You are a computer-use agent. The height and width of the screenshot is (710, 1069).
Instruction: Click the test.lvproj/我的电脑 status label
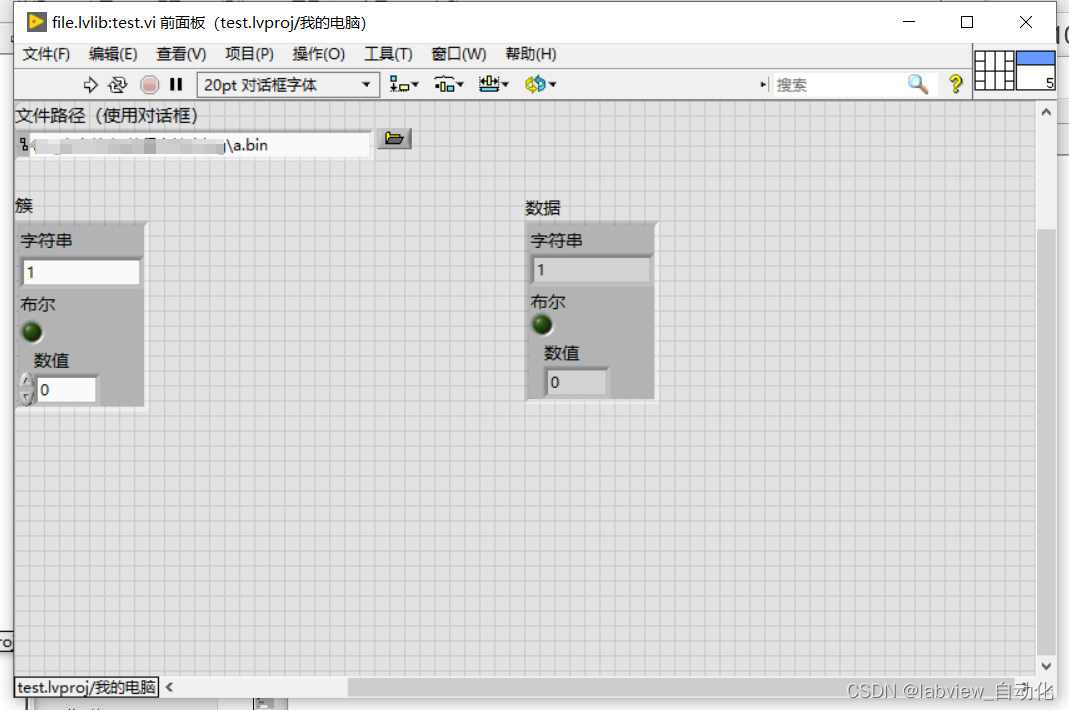point(87,687)
